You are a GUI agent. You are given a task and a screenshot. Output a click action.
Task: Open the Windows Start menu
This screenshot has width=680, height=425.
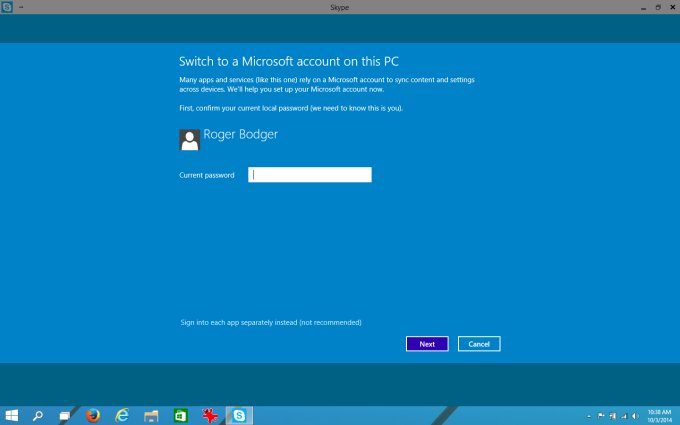point(12,415)
